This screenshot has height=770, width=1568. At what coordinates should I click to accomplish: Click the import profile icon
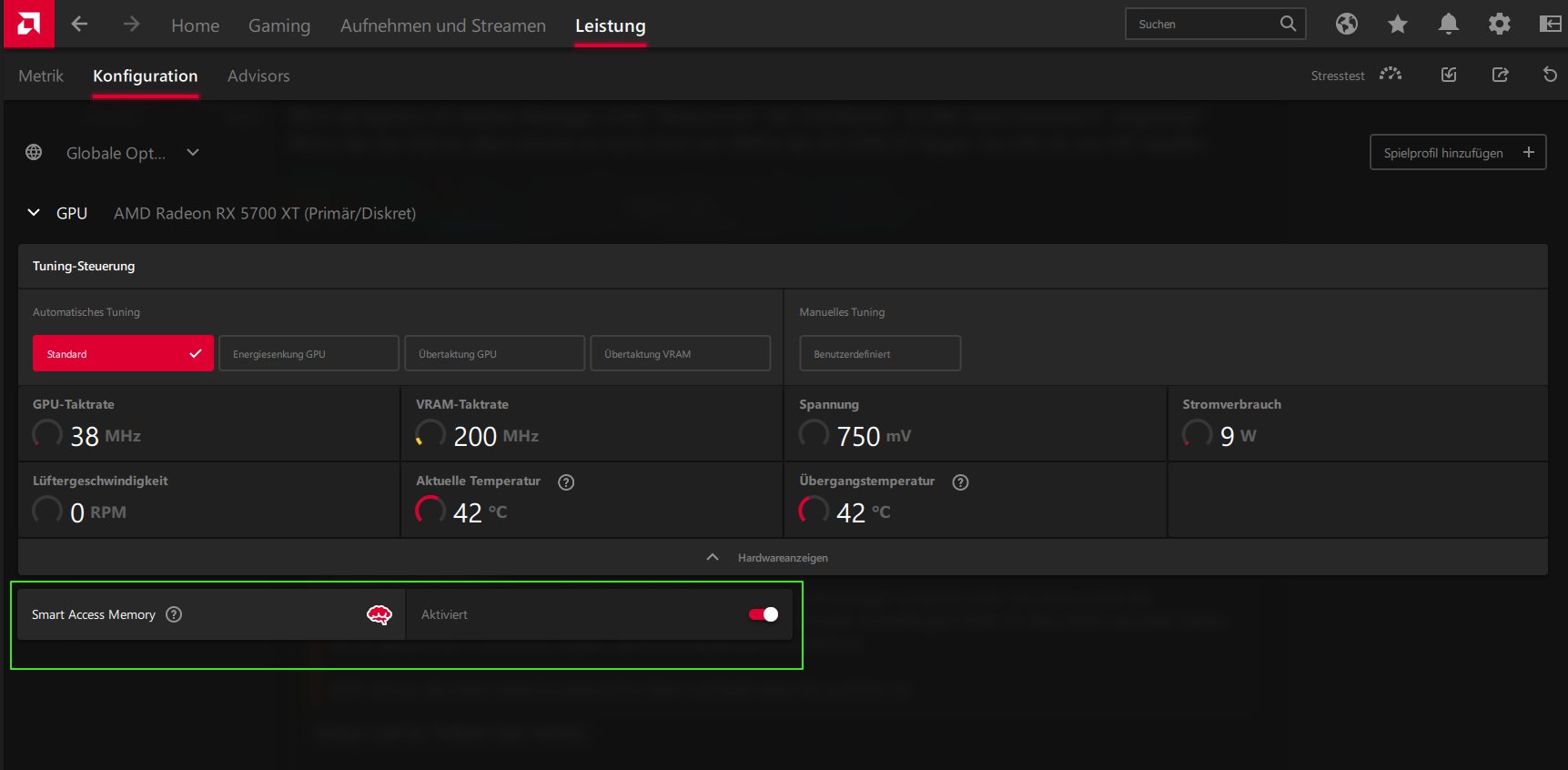(1449, 75)
